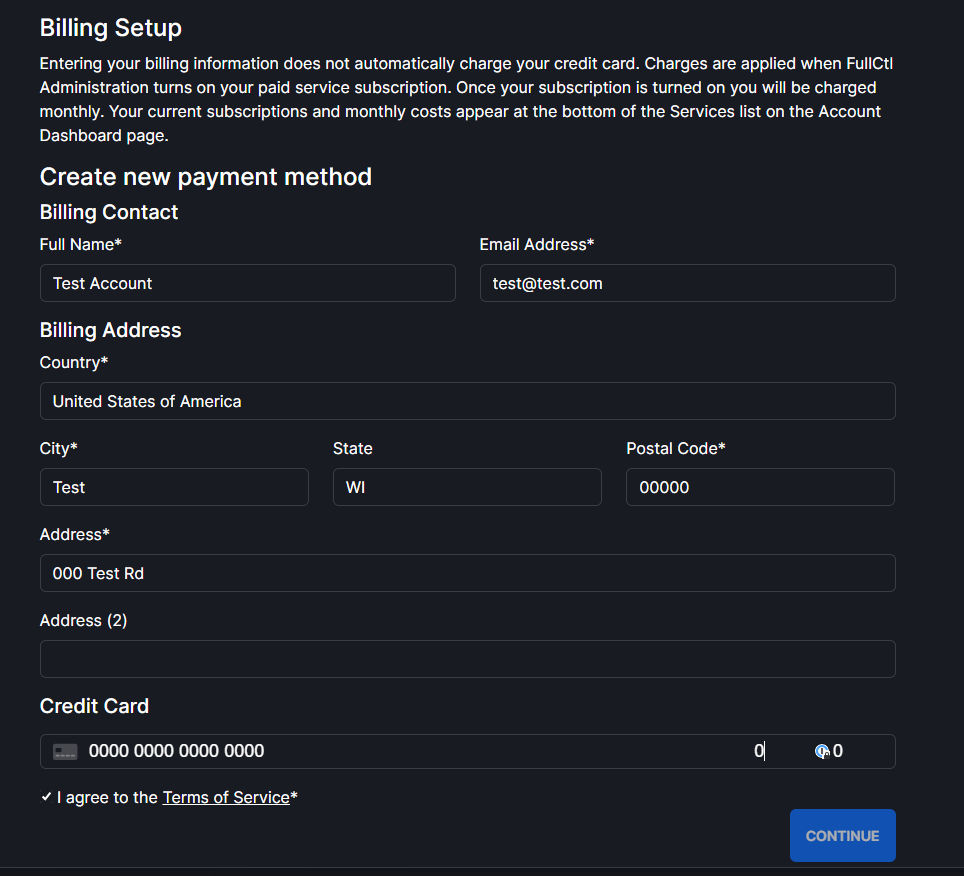Click the State field containing WI

(467, 487)
